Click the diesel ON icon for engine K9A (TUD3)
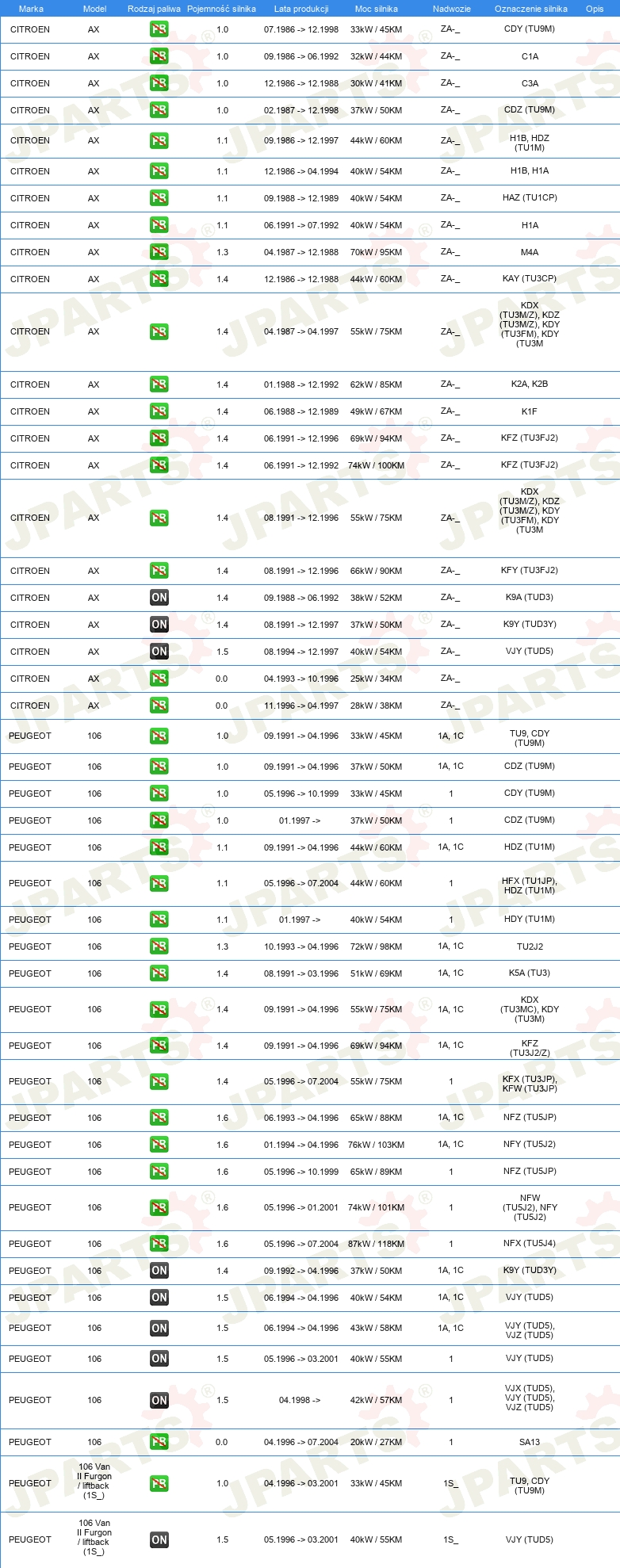The image size is (620, 1568). point(159,598)
